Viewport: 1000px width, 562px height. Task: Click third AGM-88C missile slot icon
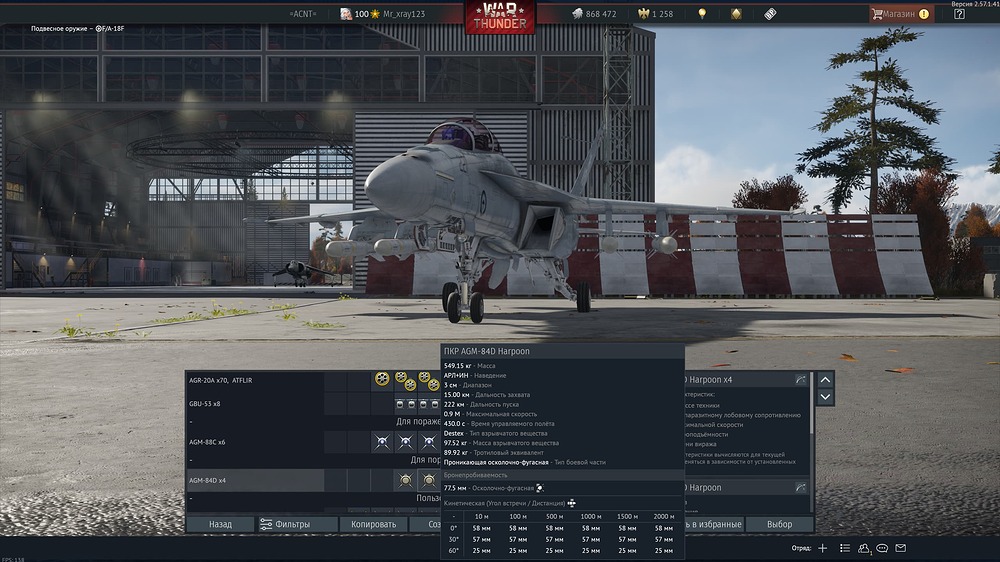click(x=429, y=441)
